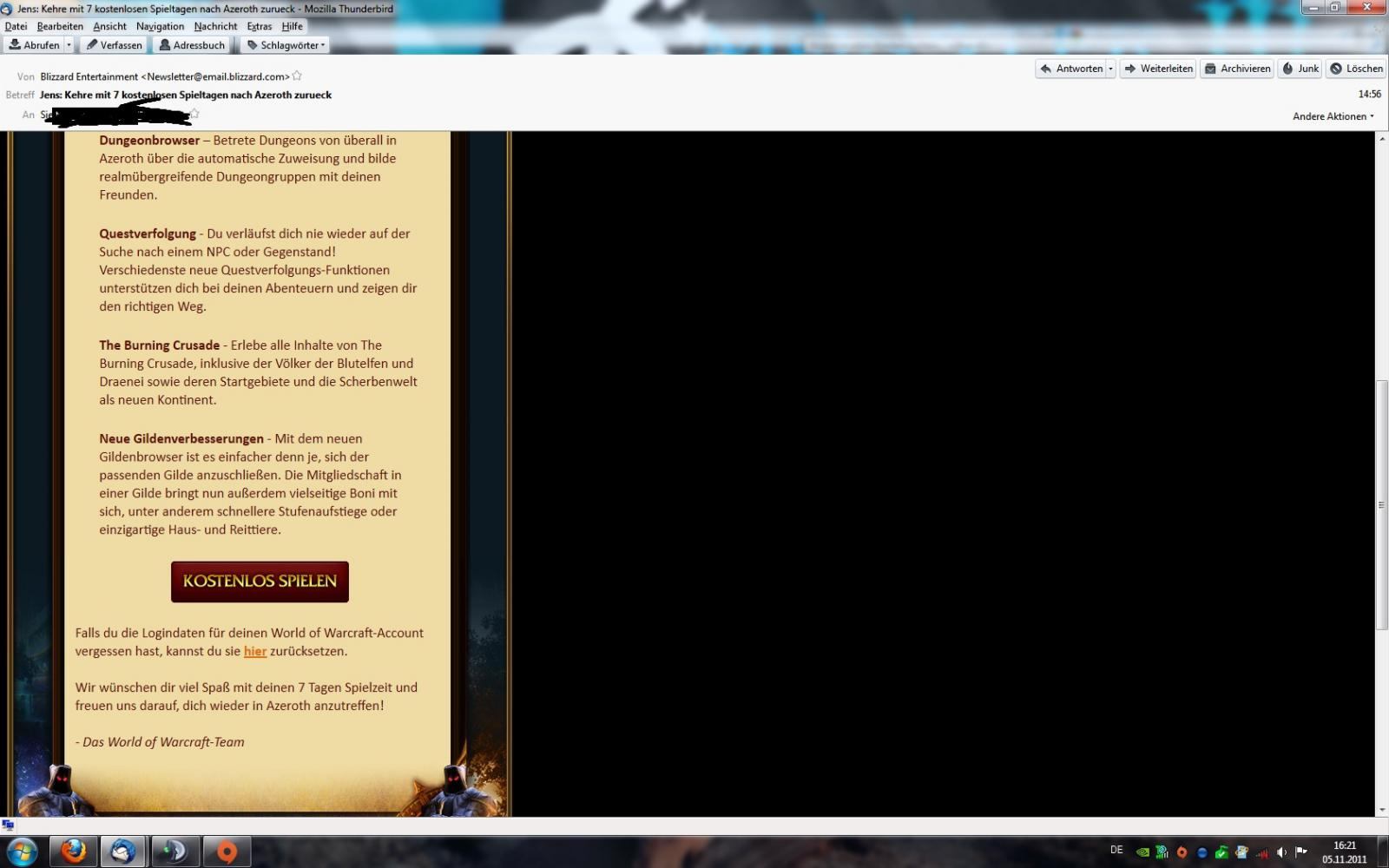Image resolution: width=1389 pixels, height=868 pixels.
Task: Star the redacted recipient contact
Action: 194,114
